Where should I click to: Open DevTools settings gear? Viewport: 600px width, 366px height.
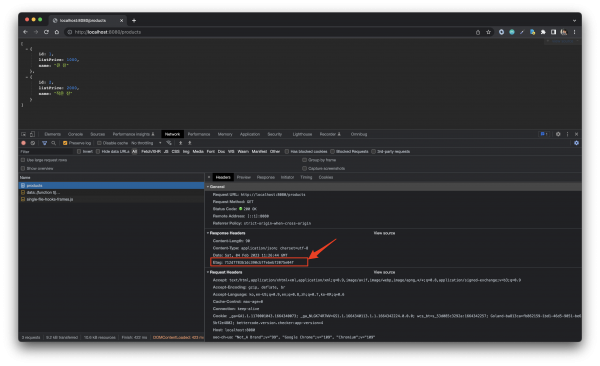[x=558, y=134]
